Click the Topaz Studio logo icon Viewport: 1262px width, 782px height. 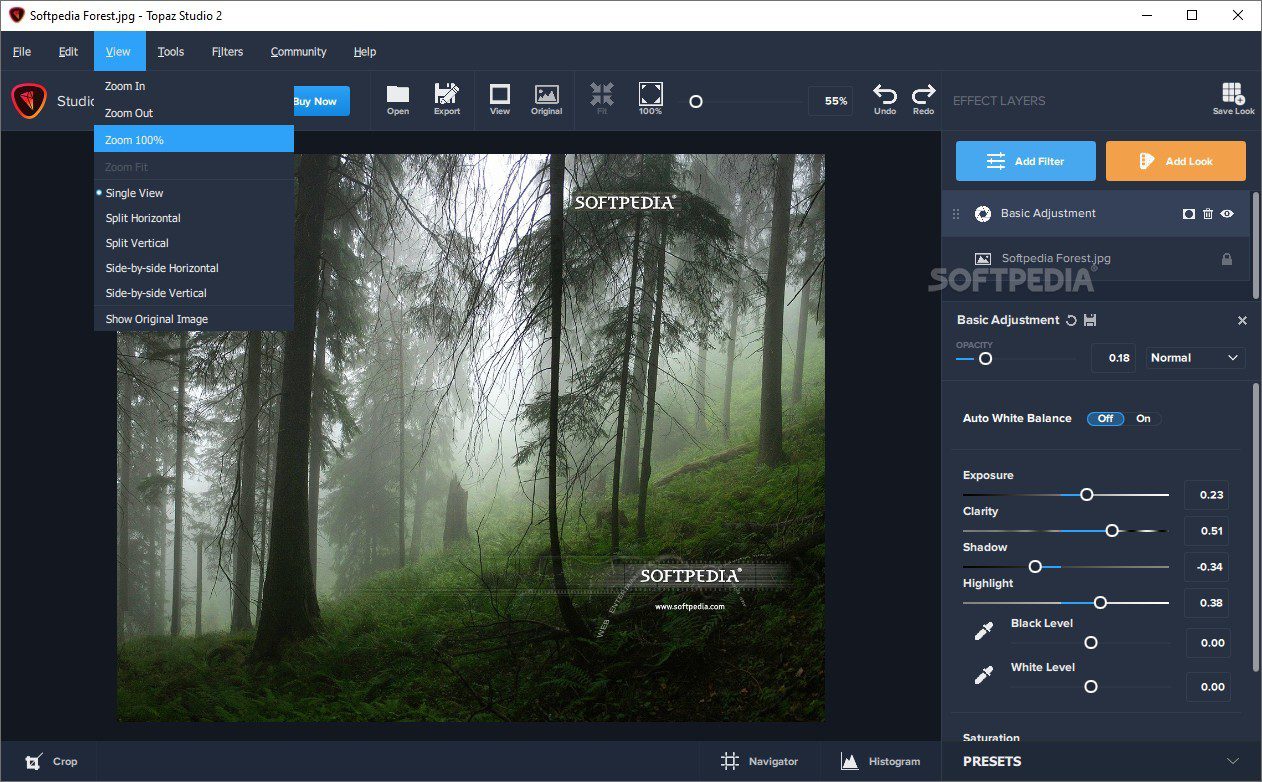point(29,101)
